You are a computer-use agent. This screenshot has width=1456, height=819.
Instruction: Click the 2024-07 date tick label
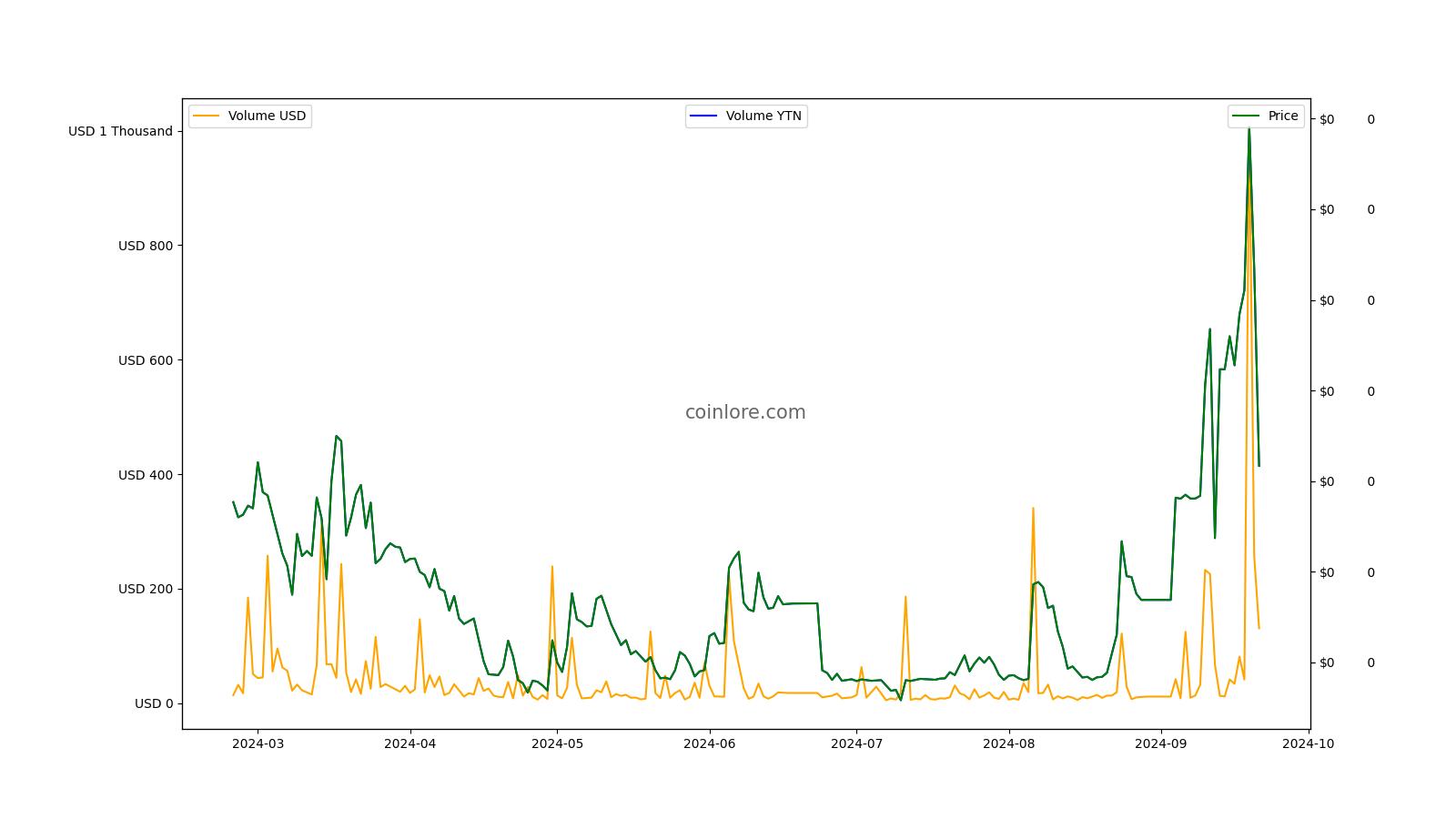coord(856,743)
